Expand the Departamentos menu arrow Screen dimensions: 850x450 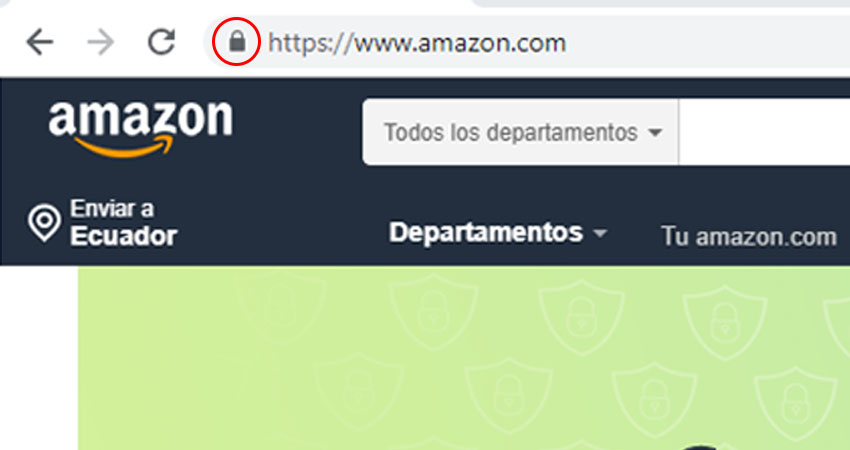(x=600, y=234)
